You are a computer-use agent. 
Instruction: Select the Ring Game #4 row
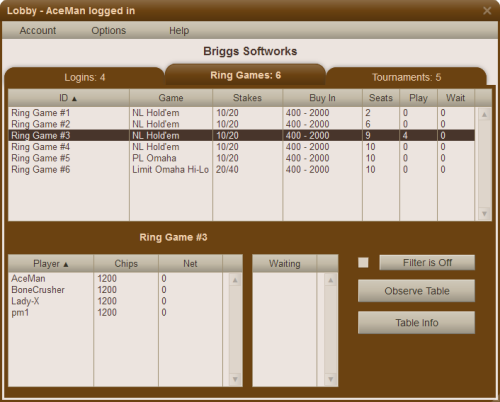point(241,147)
